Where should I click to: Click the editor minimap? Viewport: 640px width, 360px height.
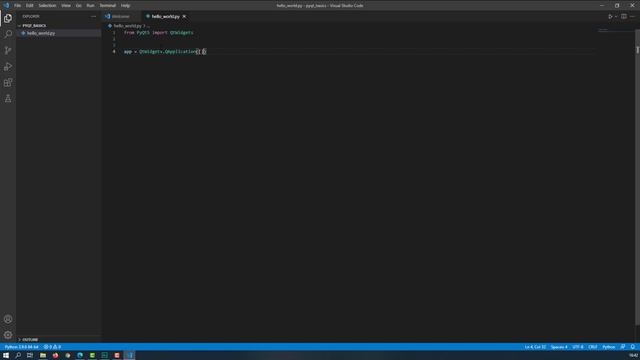pos(615,30)
